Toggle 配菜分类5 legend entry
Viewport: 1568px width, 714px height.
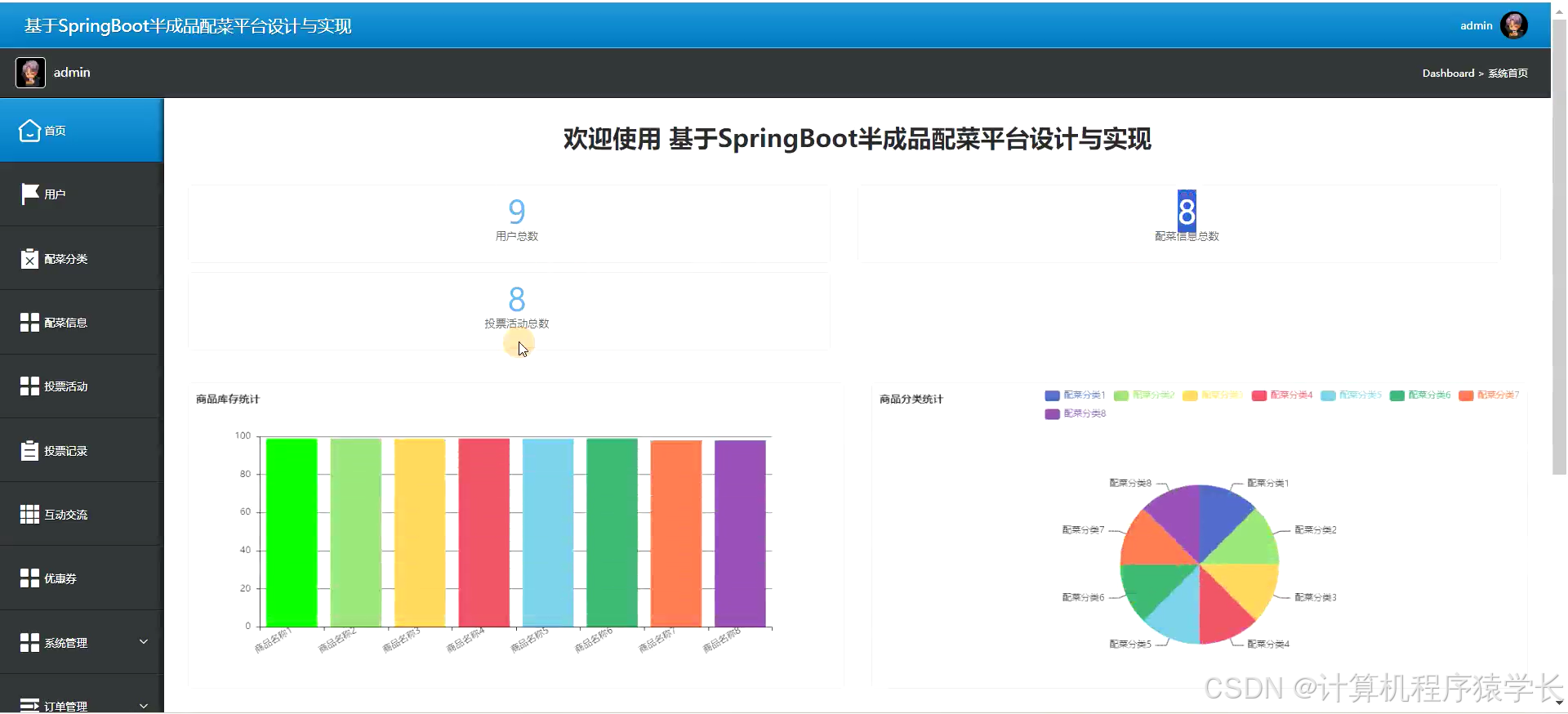click(1351, 395)
